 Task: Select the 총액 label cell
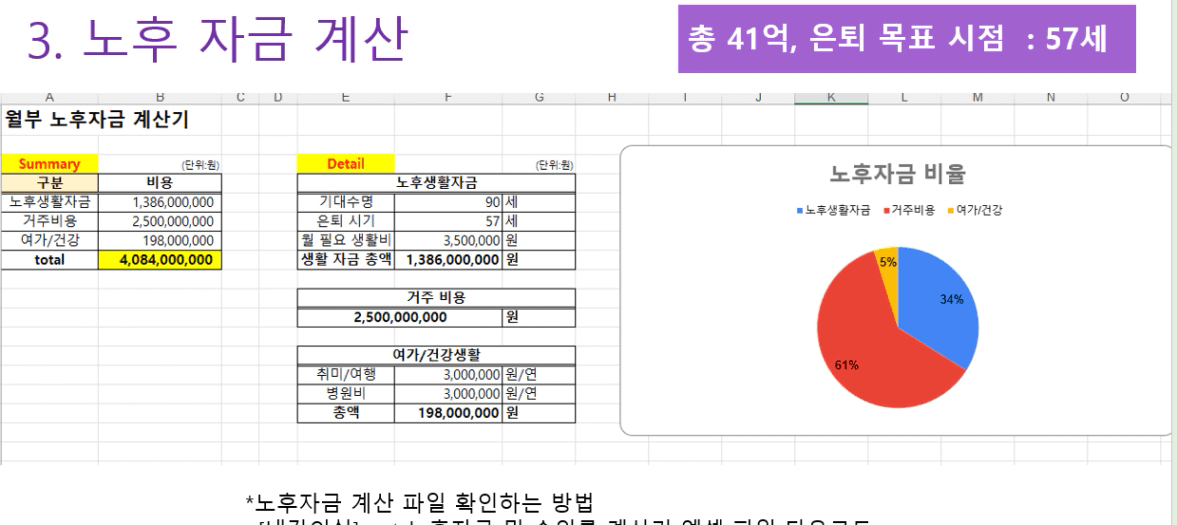[x=346, y=412]
